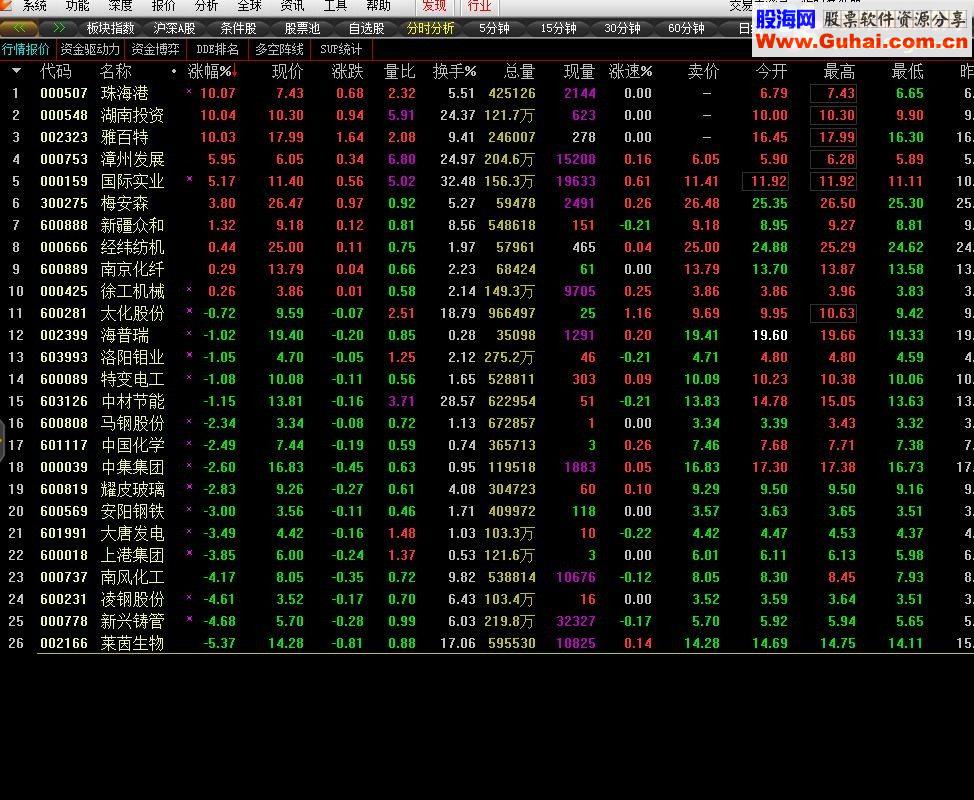The image size is (974, 800).
Task: Sort by the 量比 column header
Action: pos(399,71)
